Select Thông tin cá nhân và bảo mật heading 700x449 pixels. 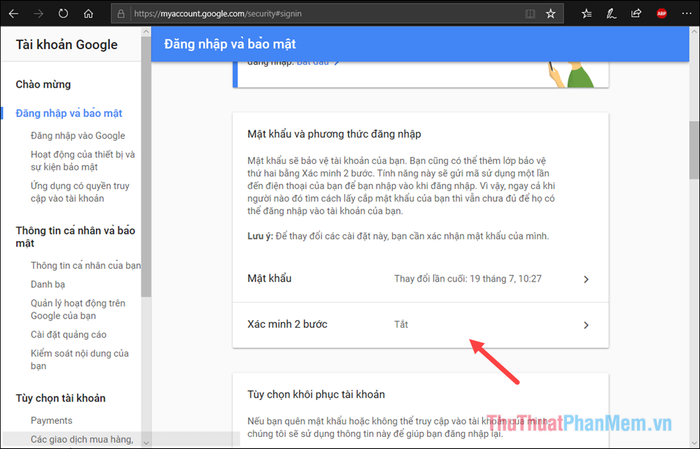[75, 237]
